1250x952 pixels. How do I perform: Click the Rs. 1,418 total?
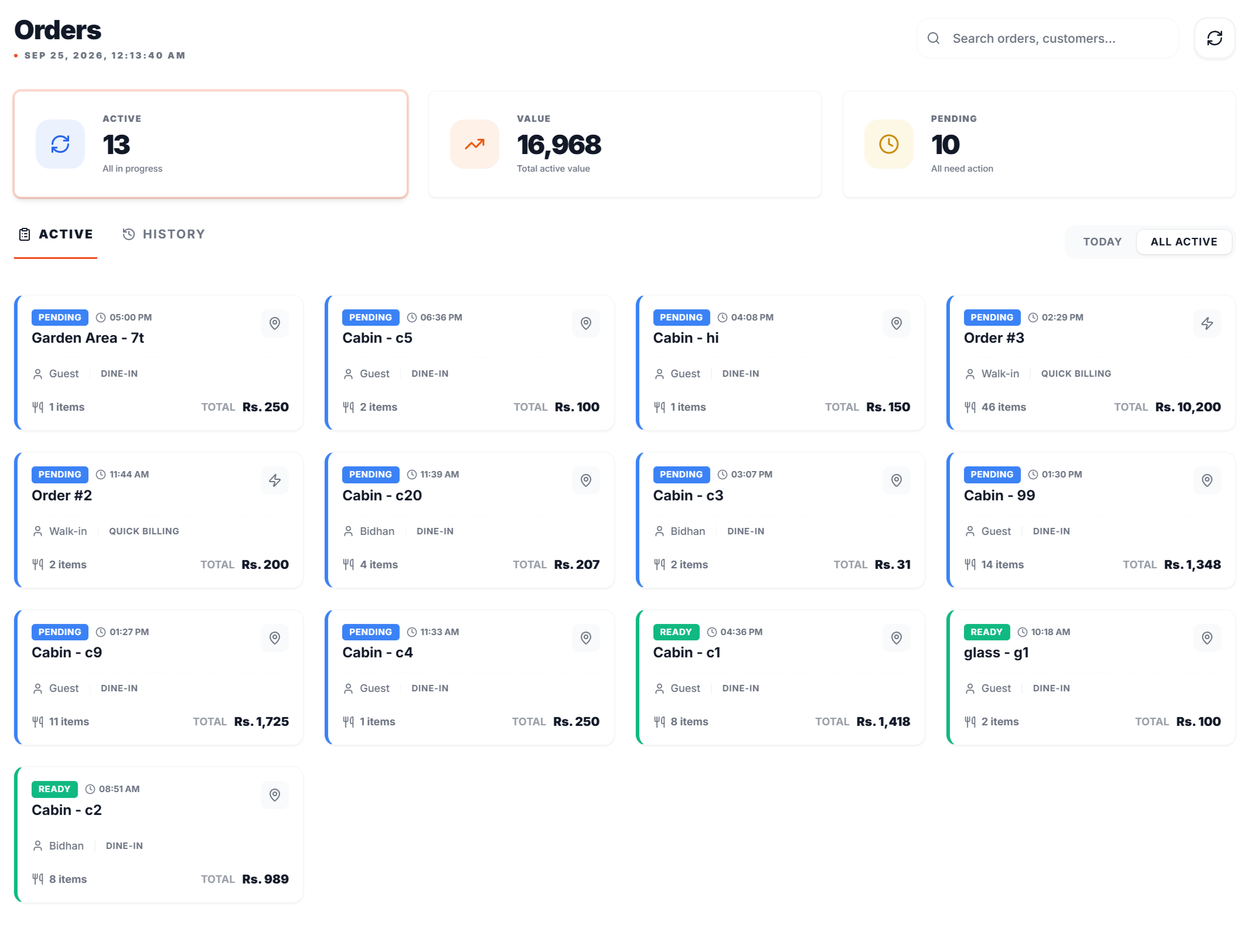click(x=883, y=722)
